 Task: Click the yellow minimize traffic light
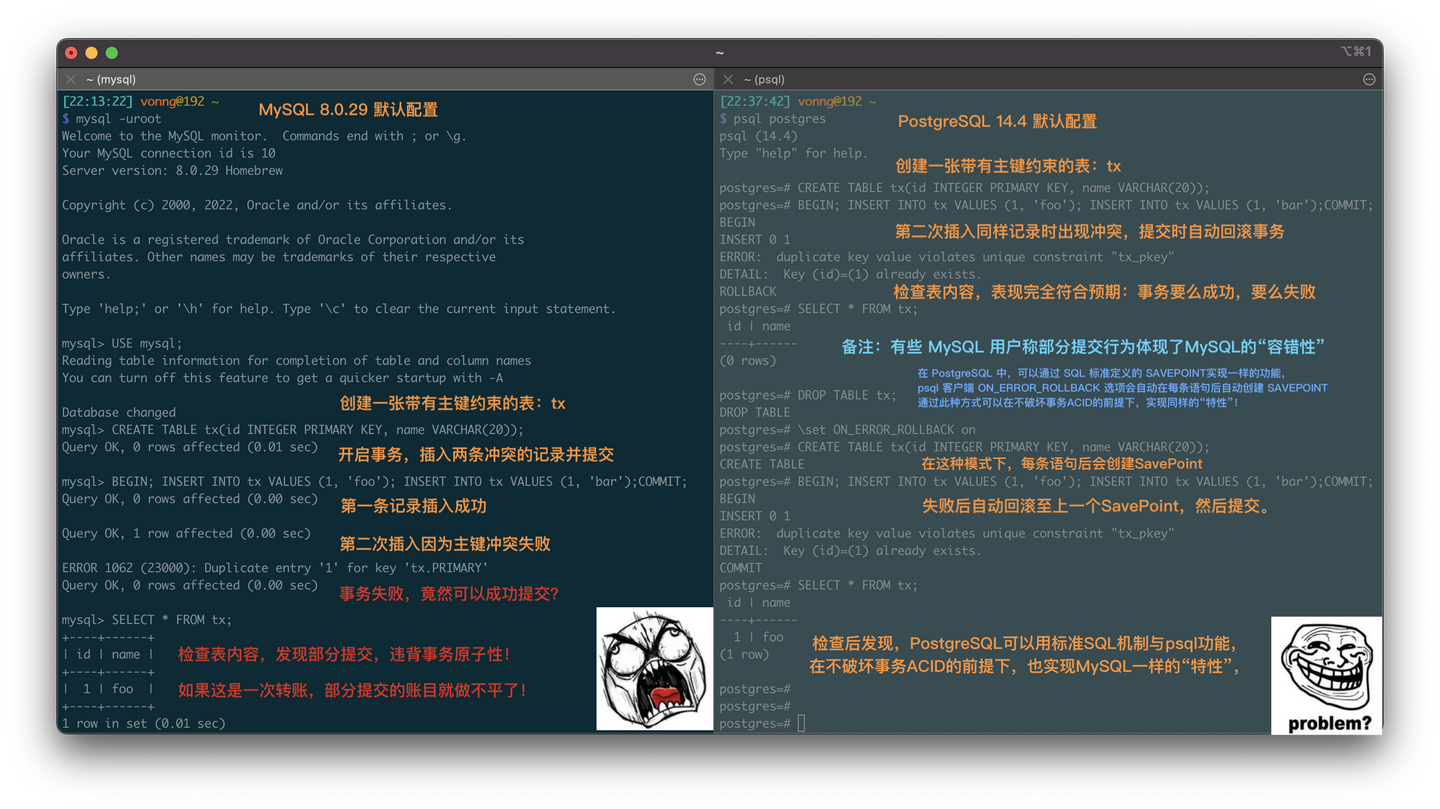click(91, 52)
